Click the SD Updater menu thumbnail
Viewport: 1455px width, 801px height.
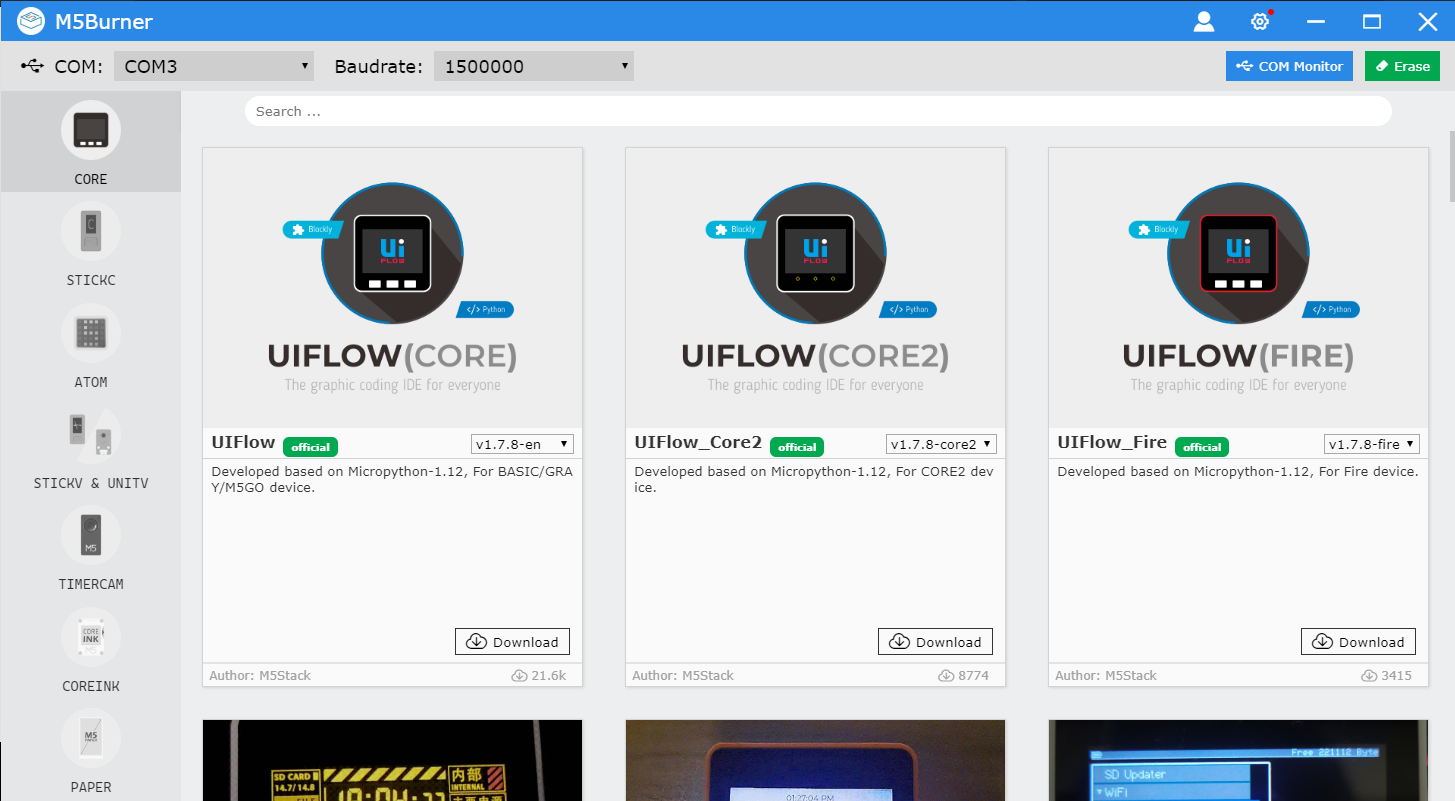pyautogui.click(x=1238, y=760)
